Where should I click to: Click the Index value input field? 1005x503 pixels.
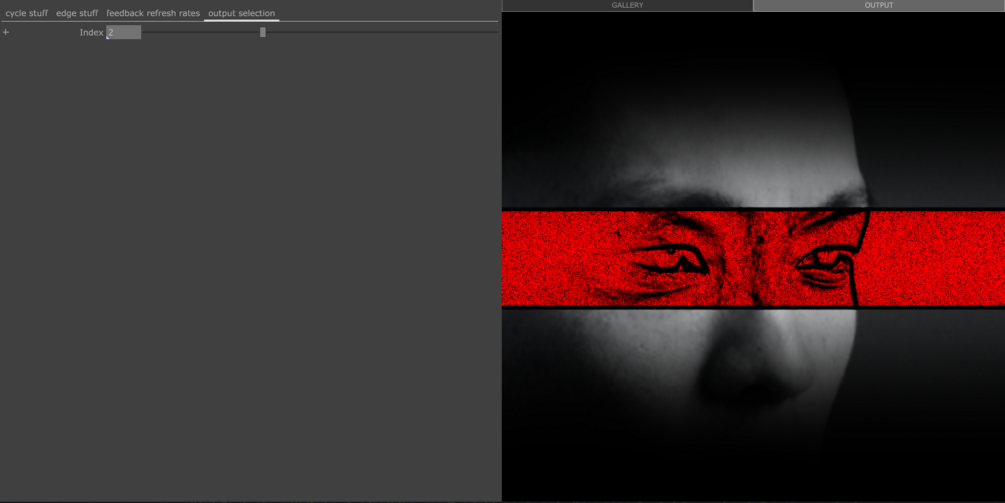(124, 32)
